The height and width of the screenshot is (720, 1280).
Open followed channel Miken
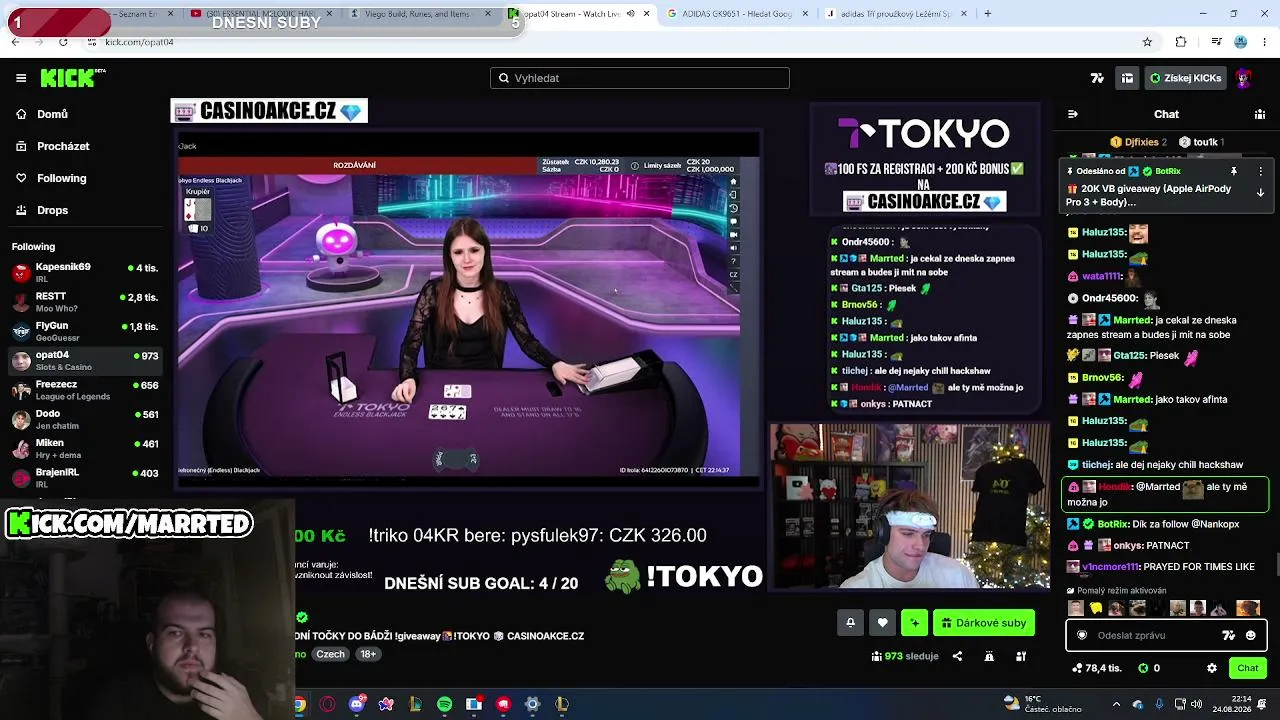click(x=84, y=447)
